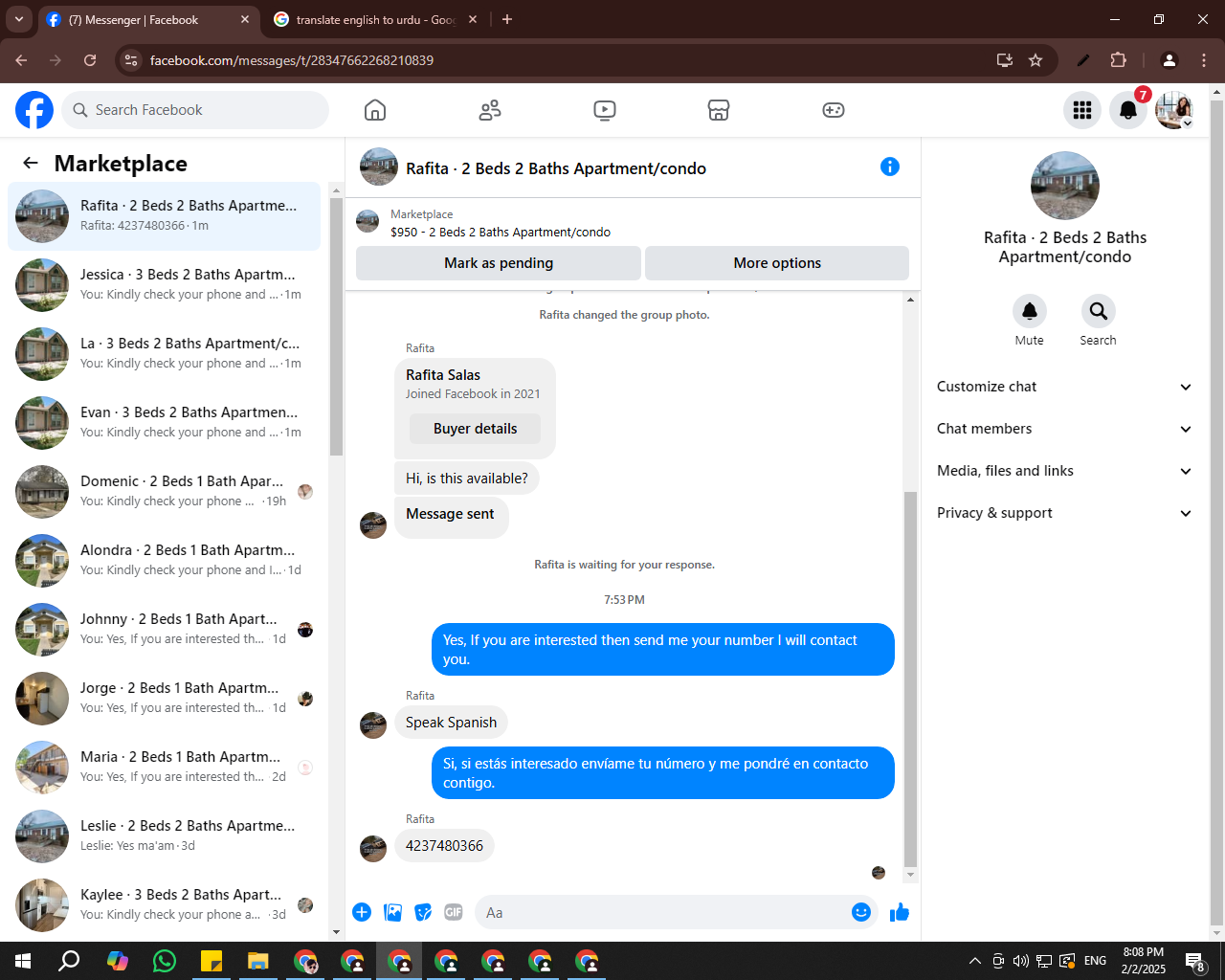Choose a sticker icon in composer

(x=423, y=912)
